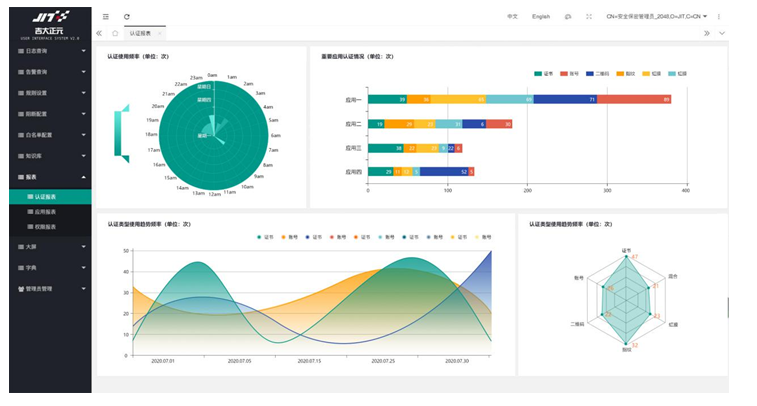Open the CN= user account dropdown
The width and height of the screenshot is (757, 406).
[x=656, y=17]
